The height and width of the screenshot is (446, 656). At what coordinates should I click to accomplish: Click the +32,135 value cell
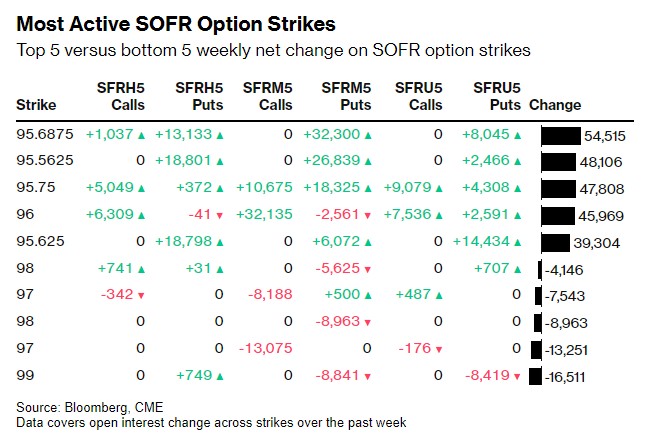[x=264, y=214]
